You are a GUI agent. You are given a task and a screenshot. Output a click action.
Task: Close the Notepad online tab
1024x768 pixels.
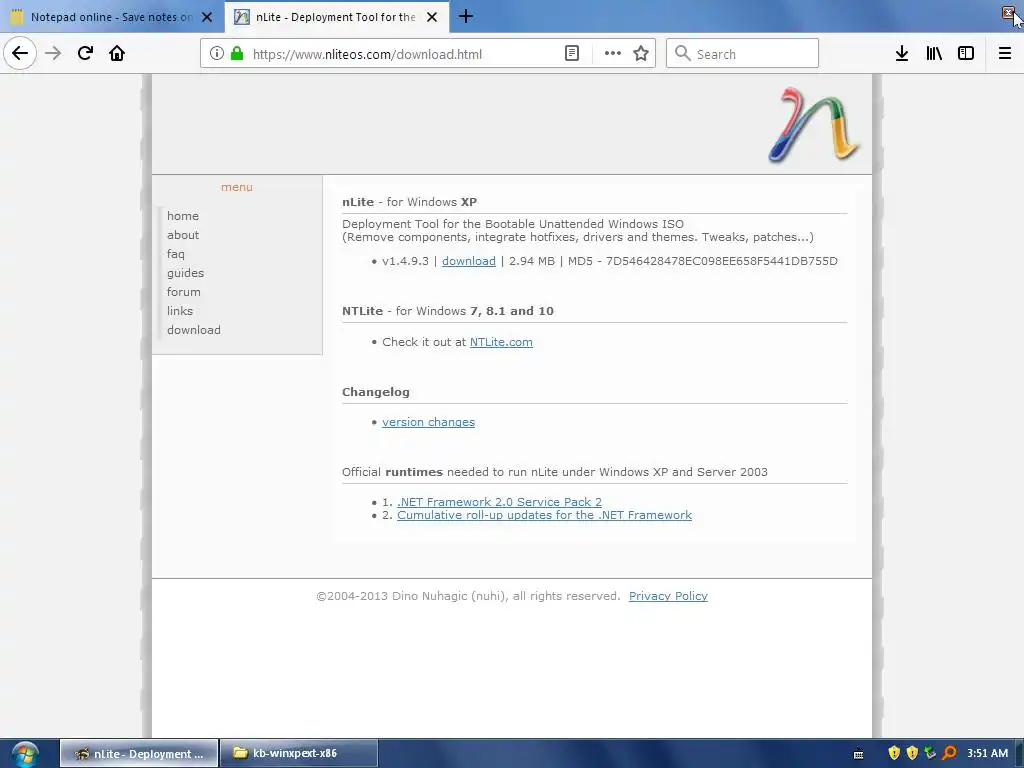click(x=207, y=17)
